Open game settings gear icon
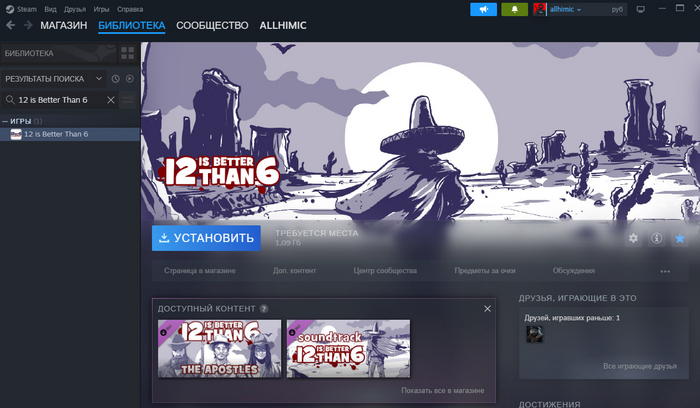 coord(633,238)
